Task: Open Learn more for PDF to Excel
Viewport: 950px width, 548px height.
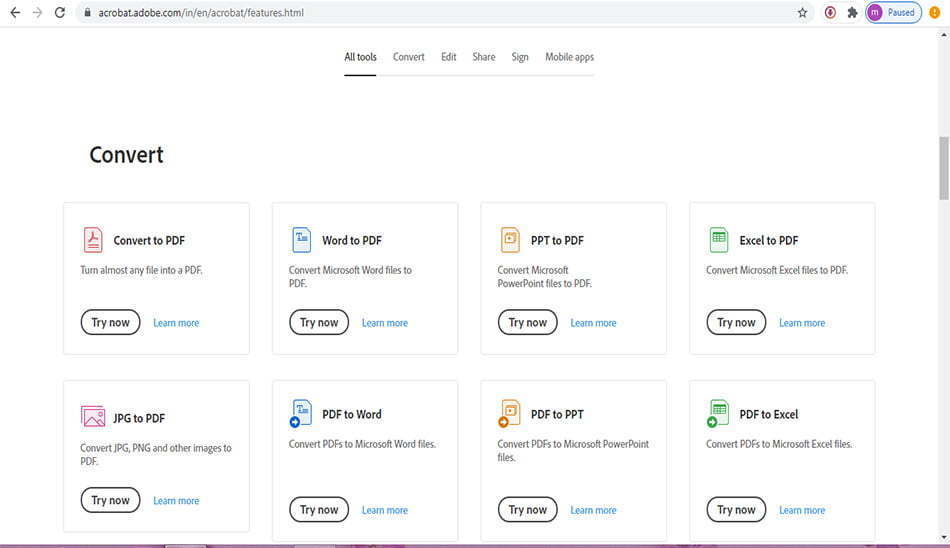Action: 802,510
